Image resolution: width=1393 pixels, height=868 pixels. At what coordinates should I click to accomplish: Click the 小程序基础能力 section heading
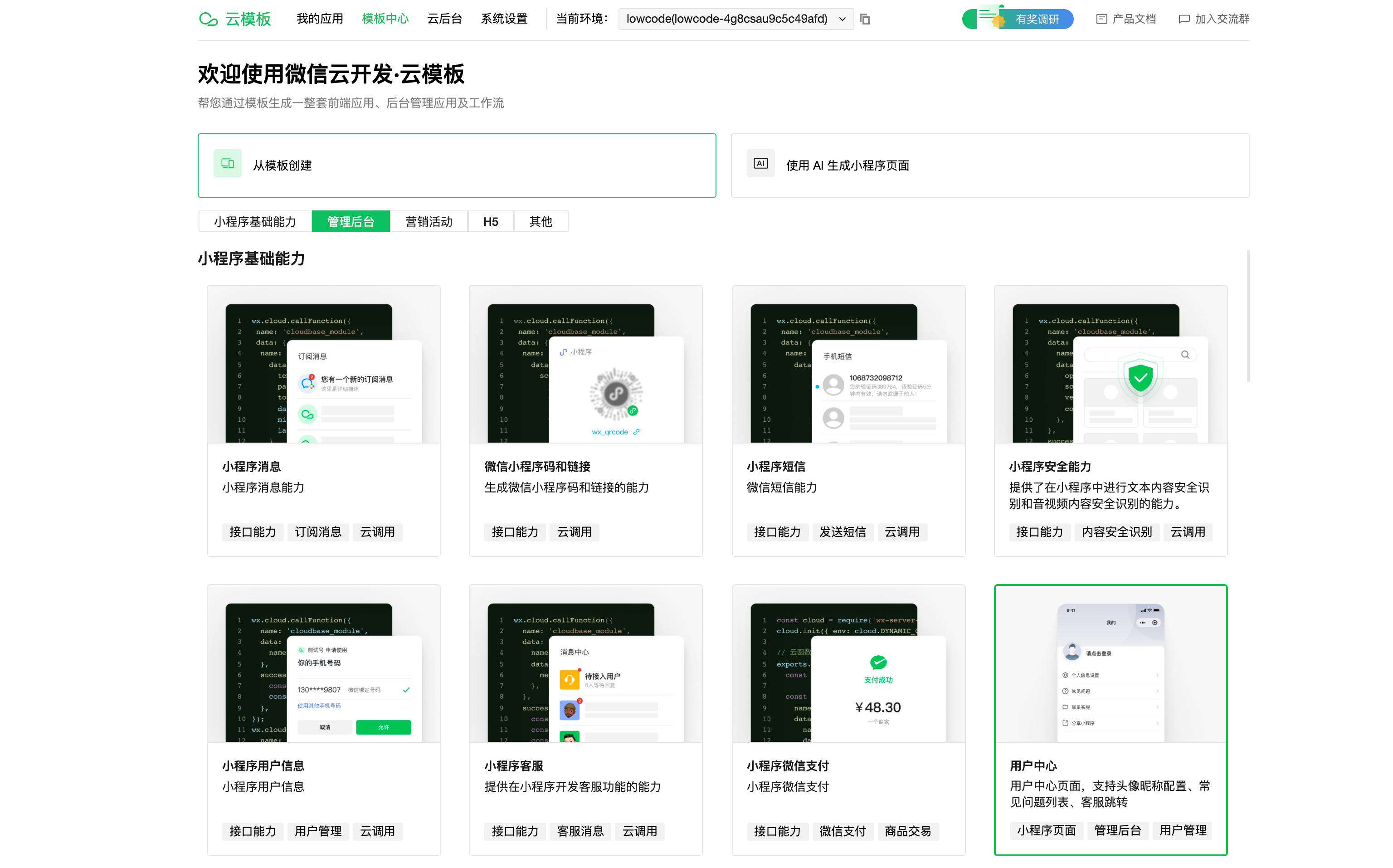point(251,259)
